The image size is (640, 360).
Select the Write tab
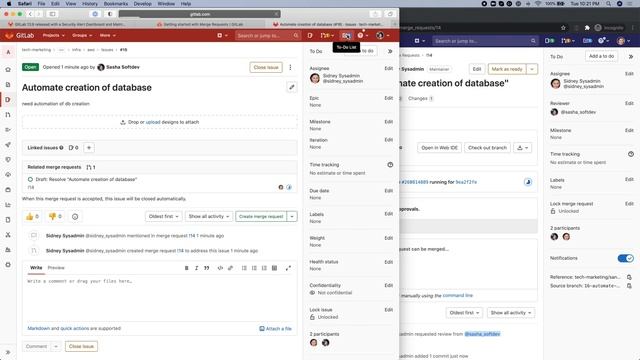(x=36, y=268)
